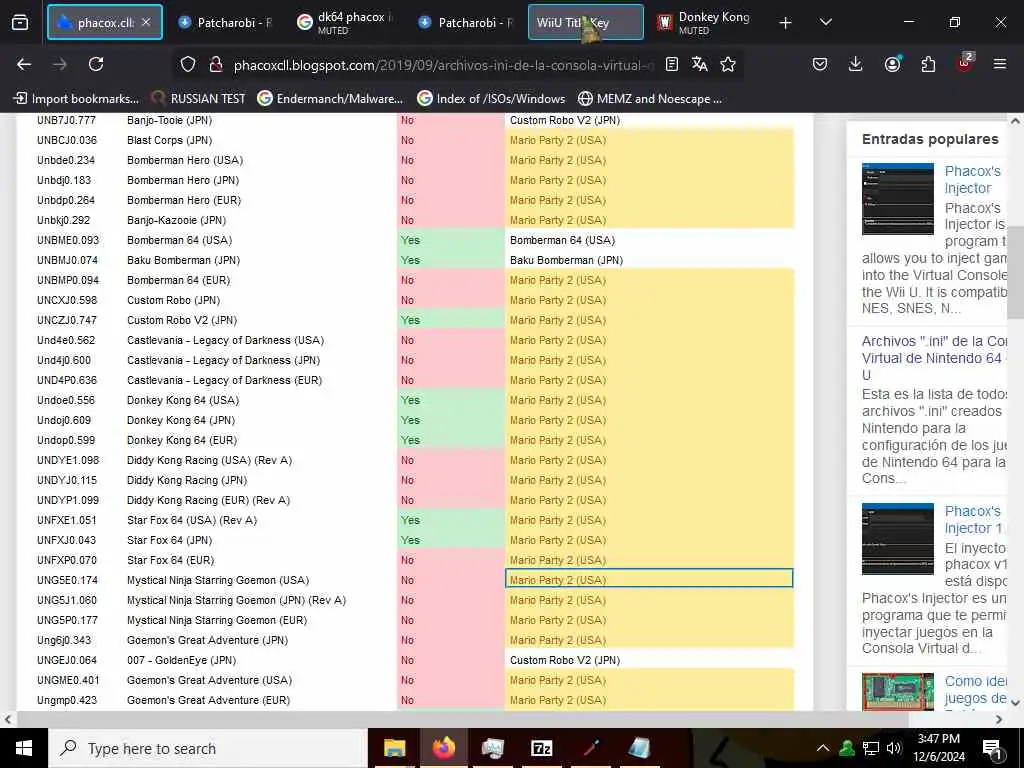The width and height of the screenshot is (1024, 768).
Task: Open Endermanch/Malware bookmark
Action: pos(330,99)
